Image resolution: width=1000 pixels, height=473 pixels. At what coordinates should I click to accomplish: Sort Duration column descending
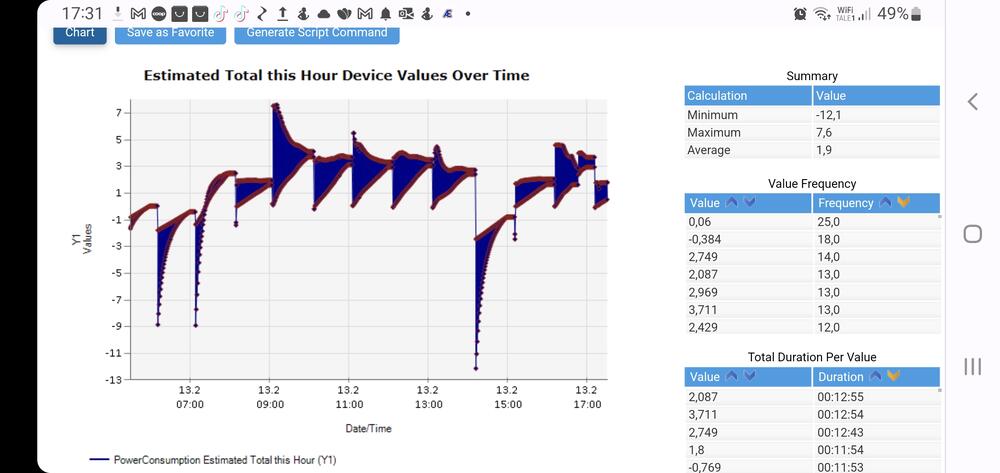tap(893, 377)
